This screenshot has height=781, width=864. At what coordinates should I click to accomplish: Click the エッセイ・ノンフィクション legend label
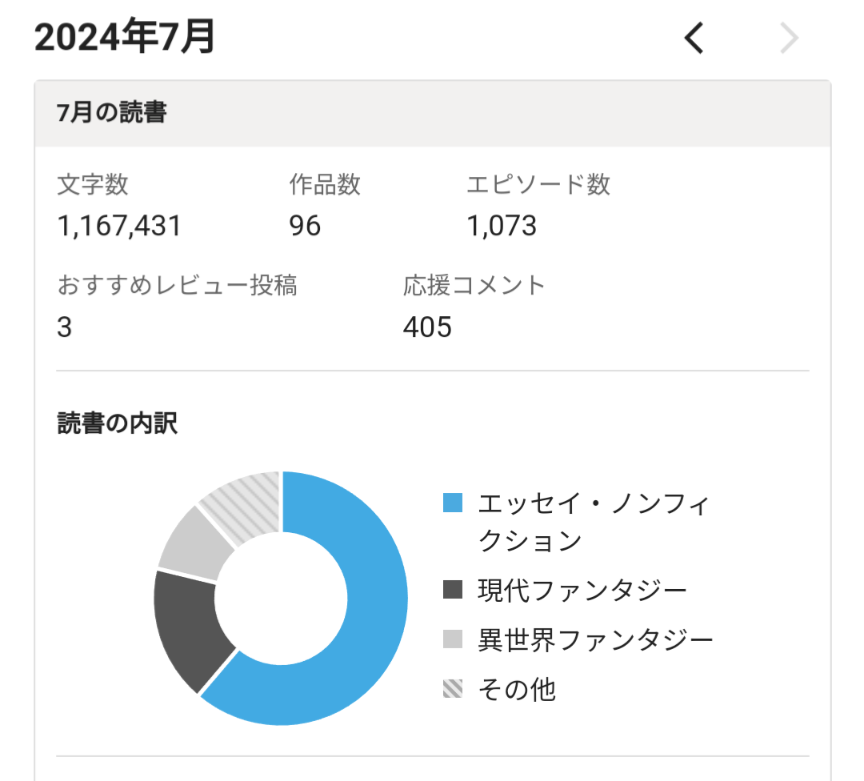[593, 522]
